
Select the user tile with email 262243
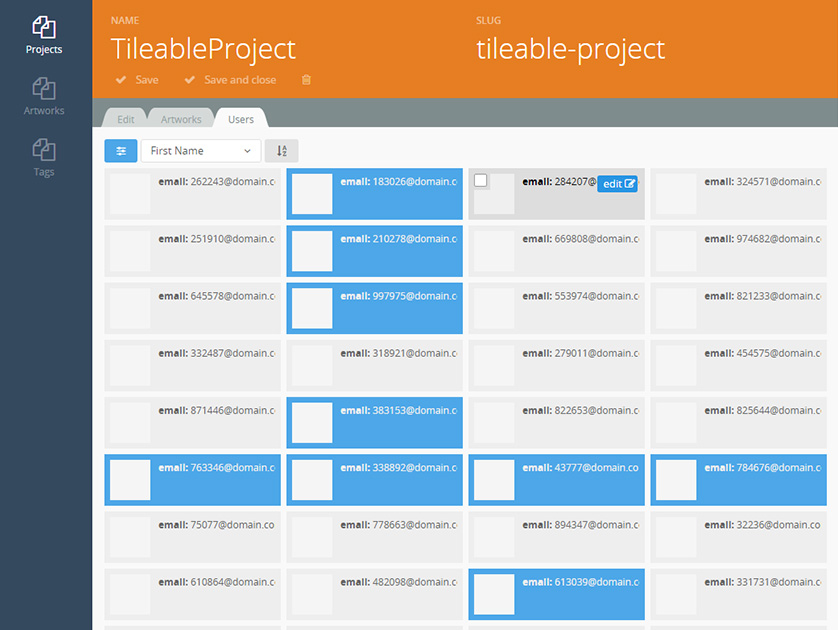point(192,194)
